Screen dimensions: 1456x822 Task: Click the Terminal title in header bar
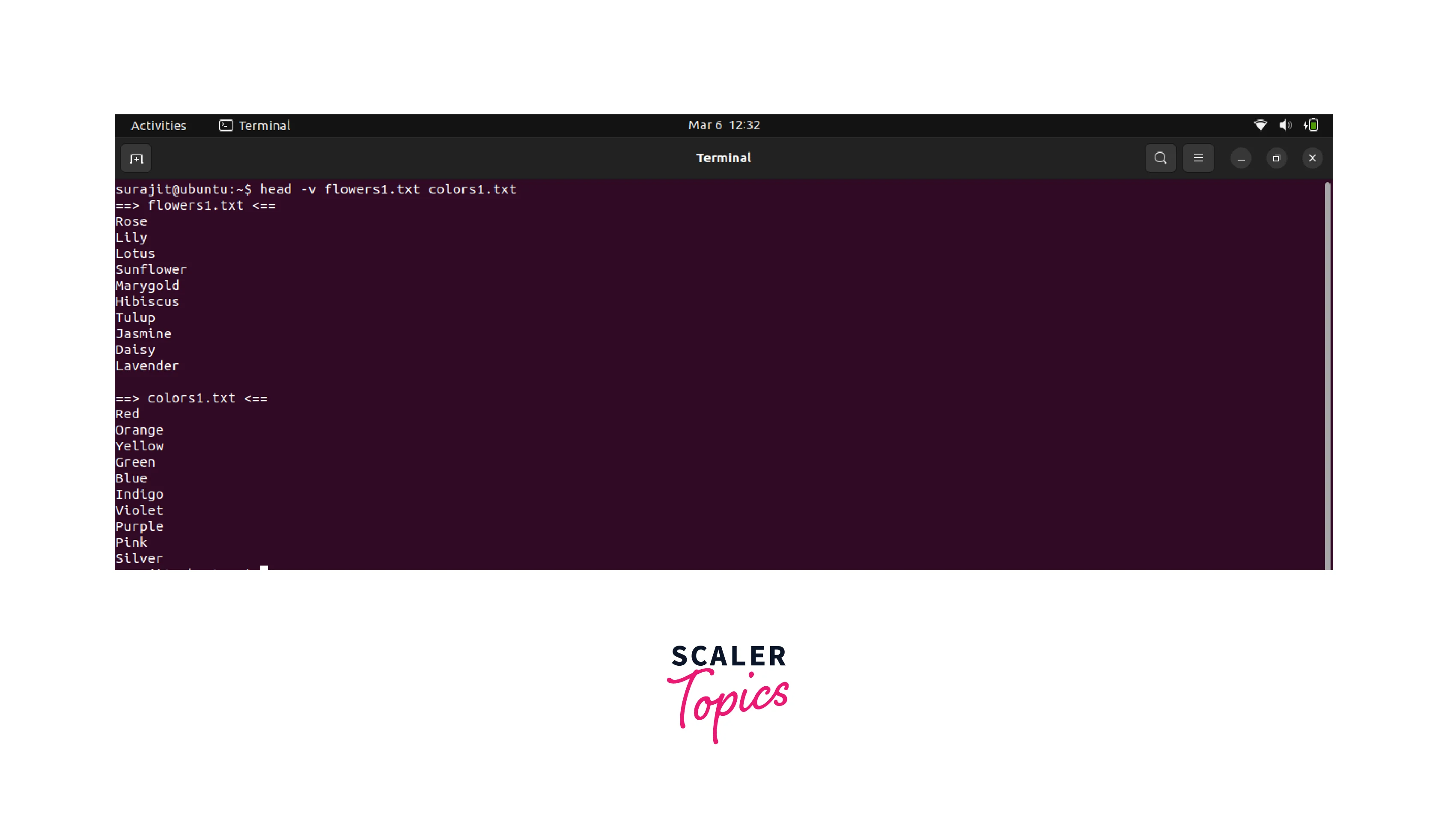pos(723,158)
